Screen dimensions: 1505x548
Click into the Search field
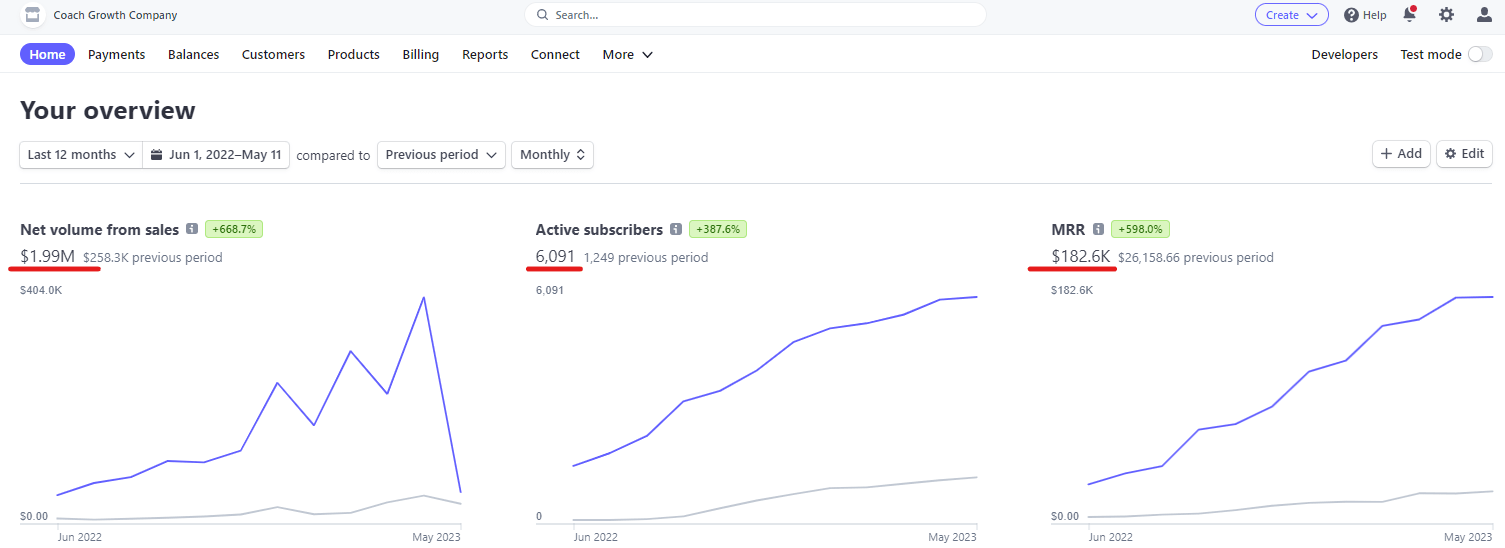tap(755, 15)
